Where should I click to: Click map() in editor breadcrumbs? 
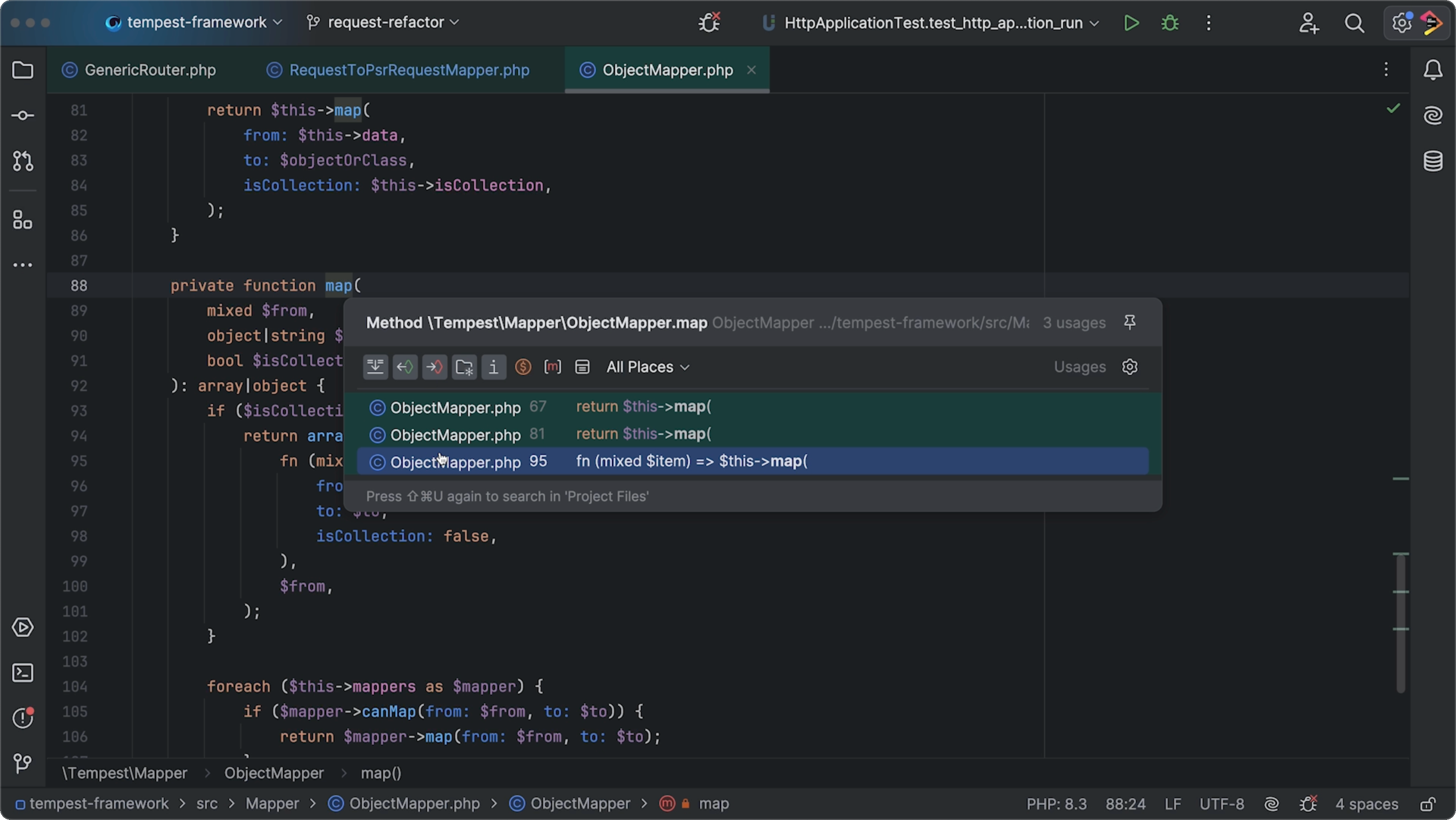[x=381, y=773]
